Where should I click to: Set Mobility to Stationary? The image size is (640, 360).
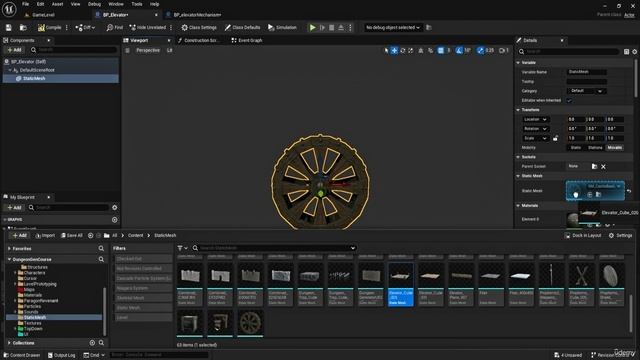595,147
